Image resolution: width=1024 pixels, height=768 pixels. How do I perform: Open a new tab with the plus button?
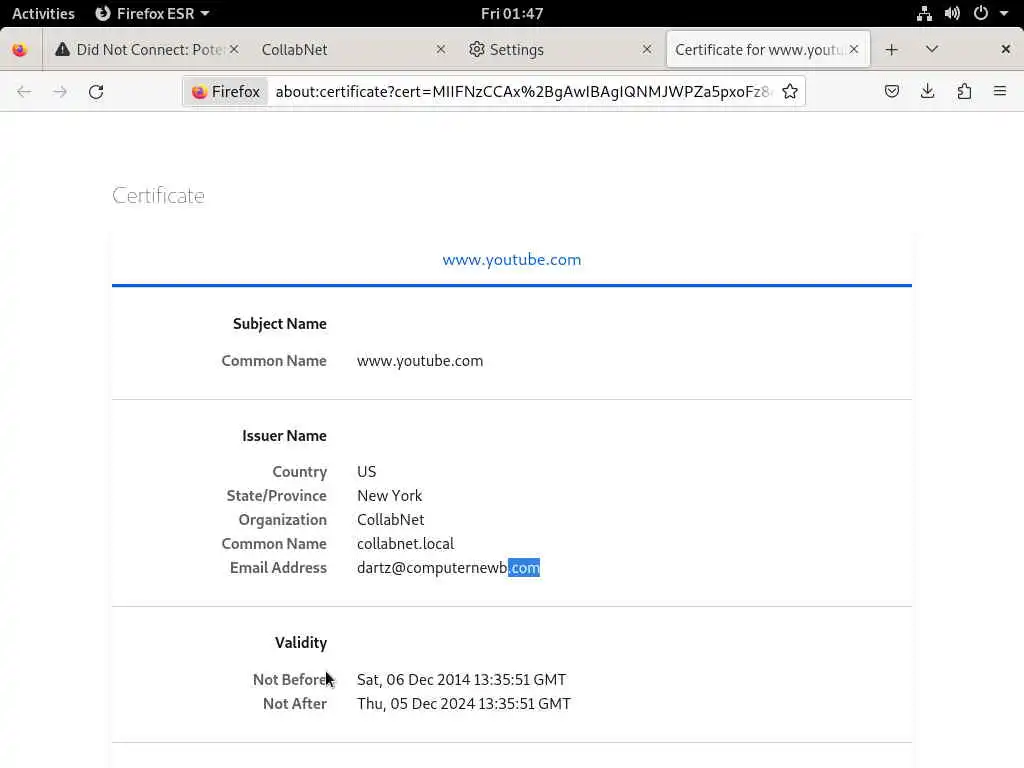pos(891,50)
